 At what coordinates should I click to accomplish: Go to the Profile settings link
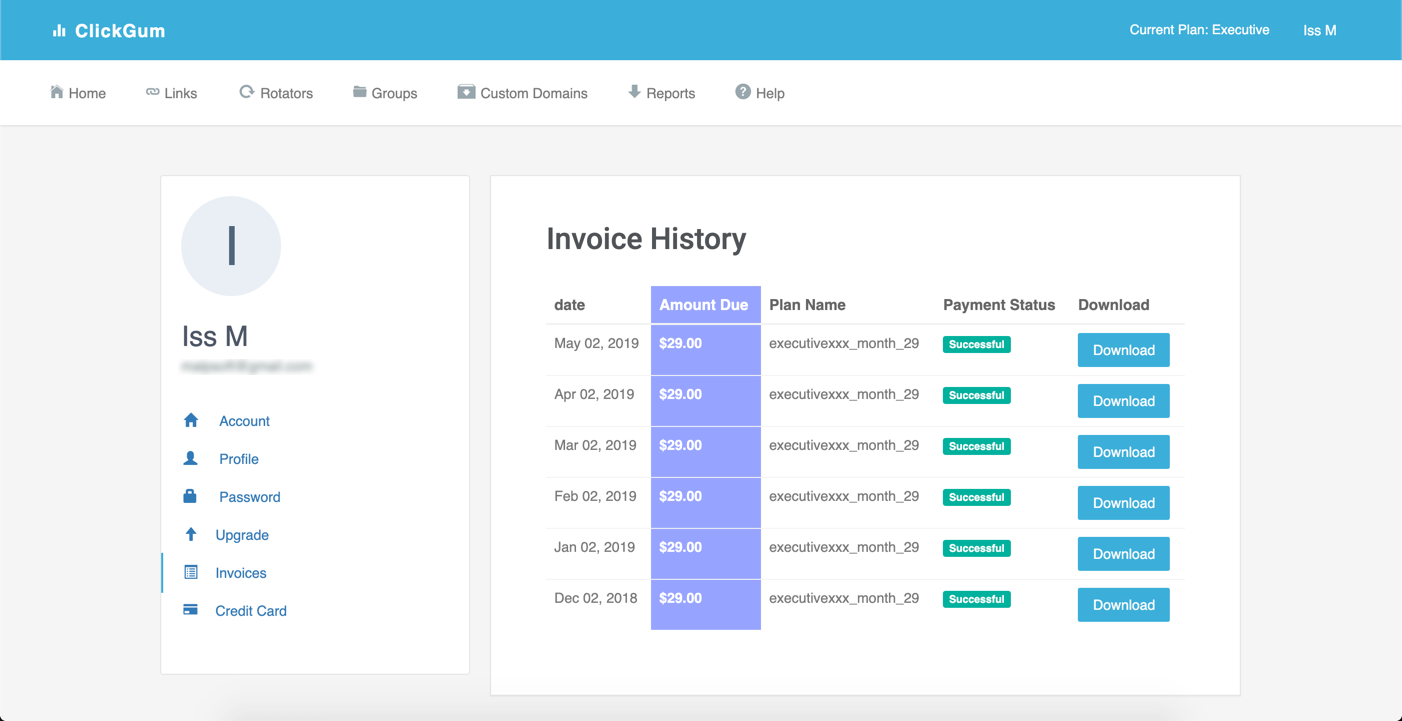coord(239,459)
